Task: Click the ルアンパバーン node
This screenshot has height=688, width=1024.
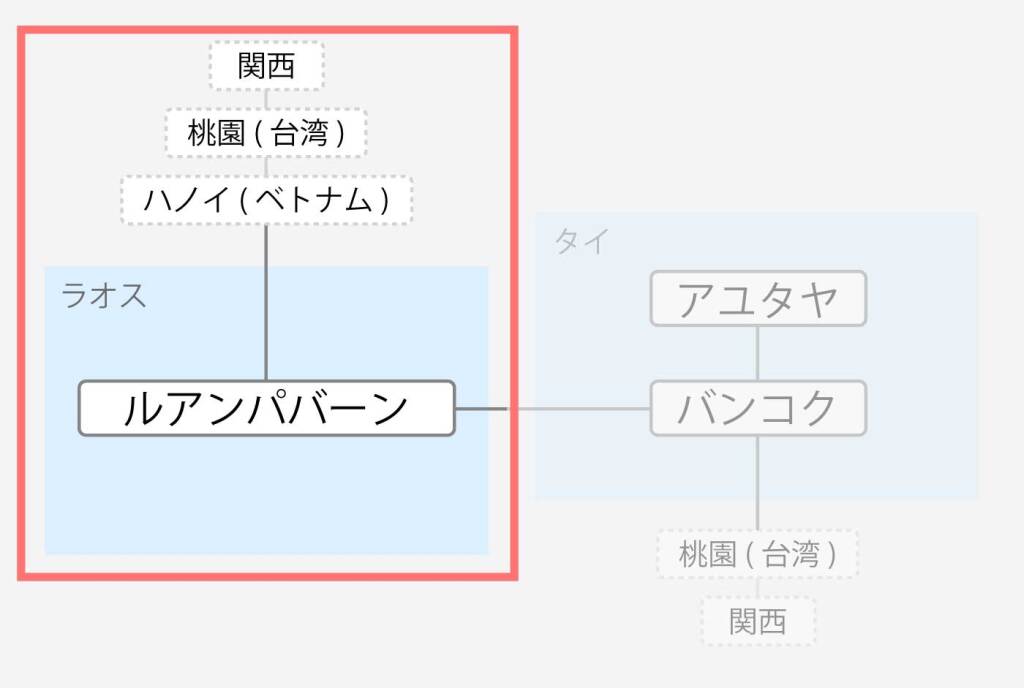Action: click(266, 408)
